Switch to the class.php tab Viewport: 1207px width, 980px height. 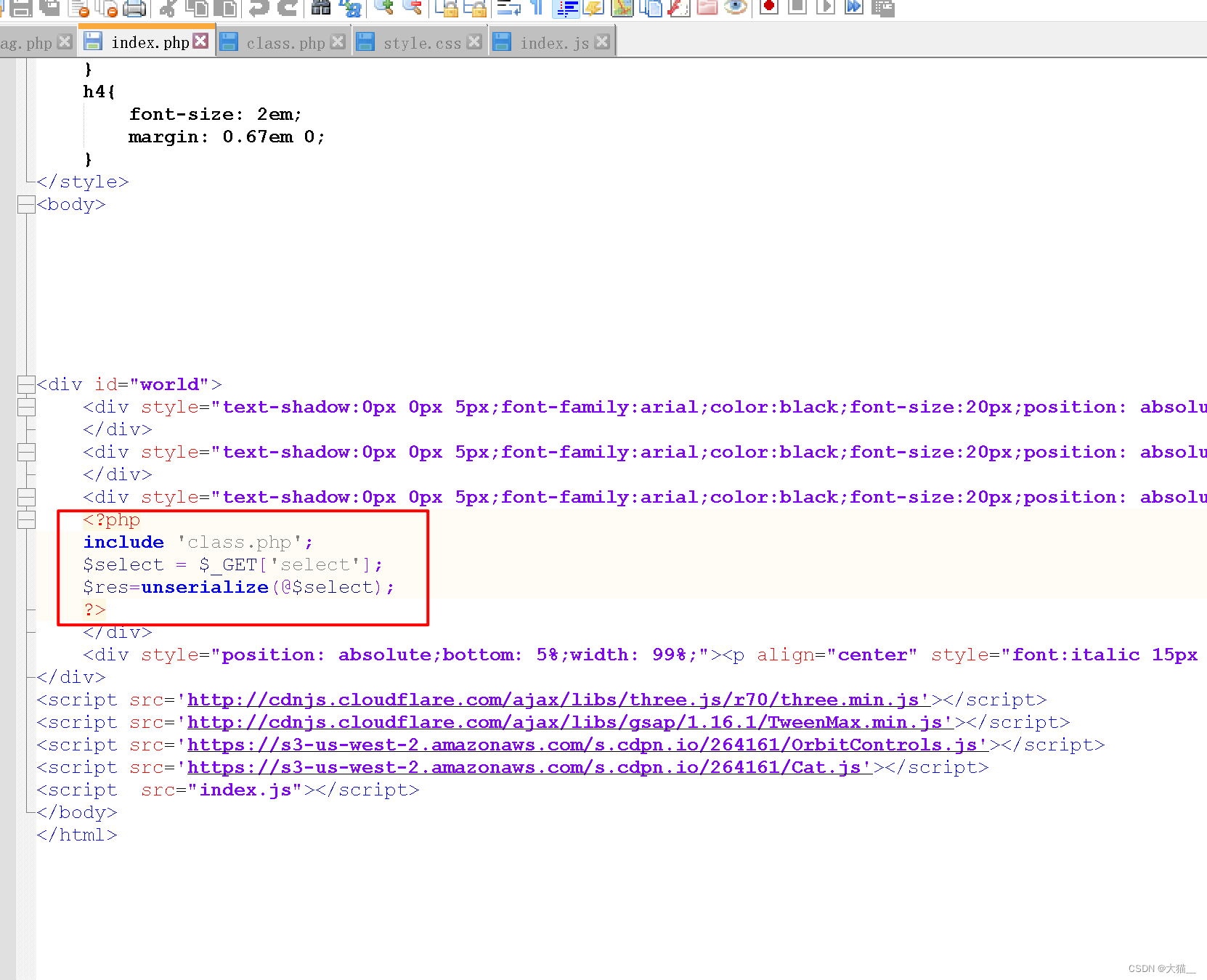(285, 43)
